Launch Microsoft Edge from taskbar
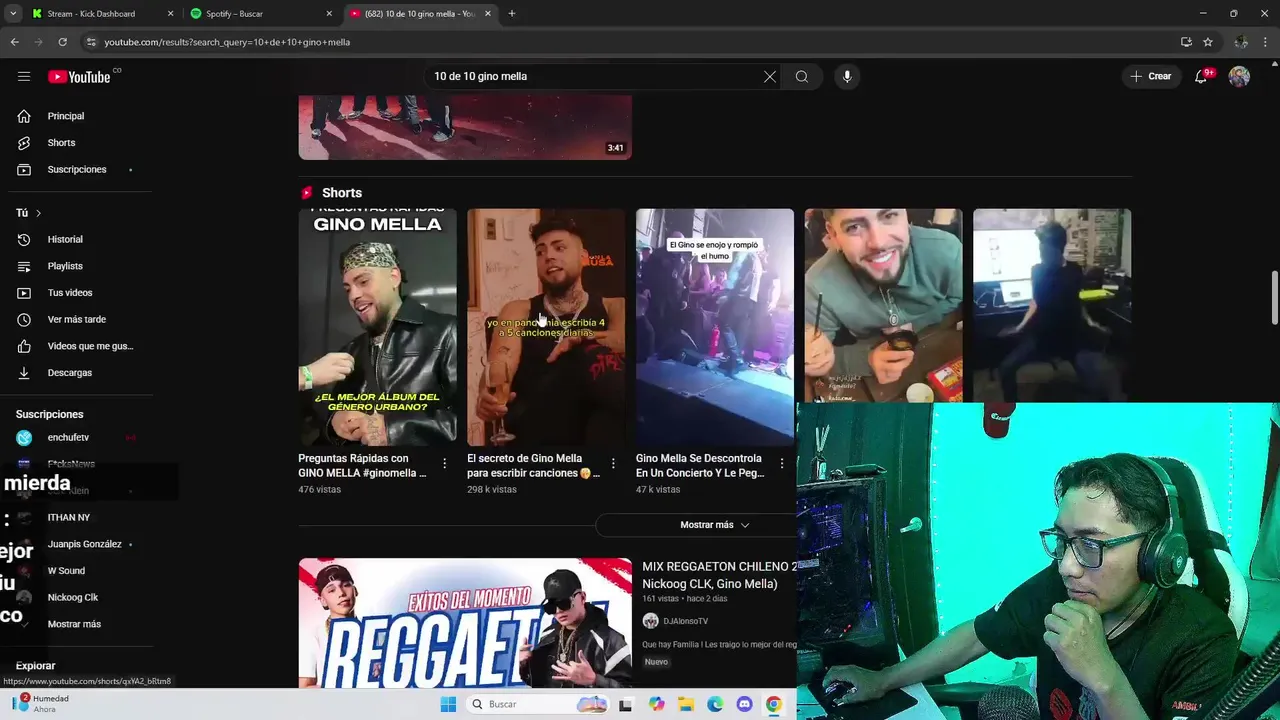 click(x=715, y=704)
